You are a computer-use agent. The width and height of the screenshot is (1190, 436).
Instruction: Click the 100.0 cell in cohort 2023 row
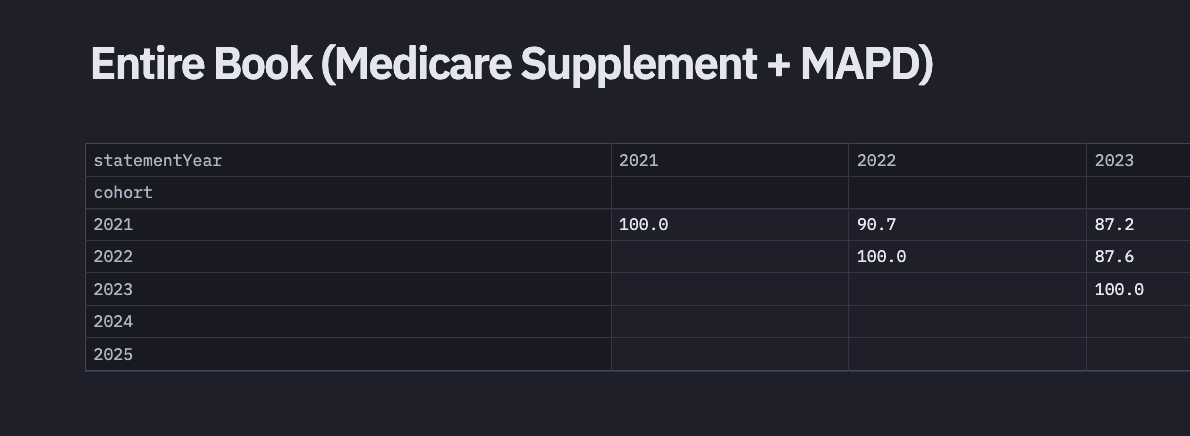[x=1119, y=289]
